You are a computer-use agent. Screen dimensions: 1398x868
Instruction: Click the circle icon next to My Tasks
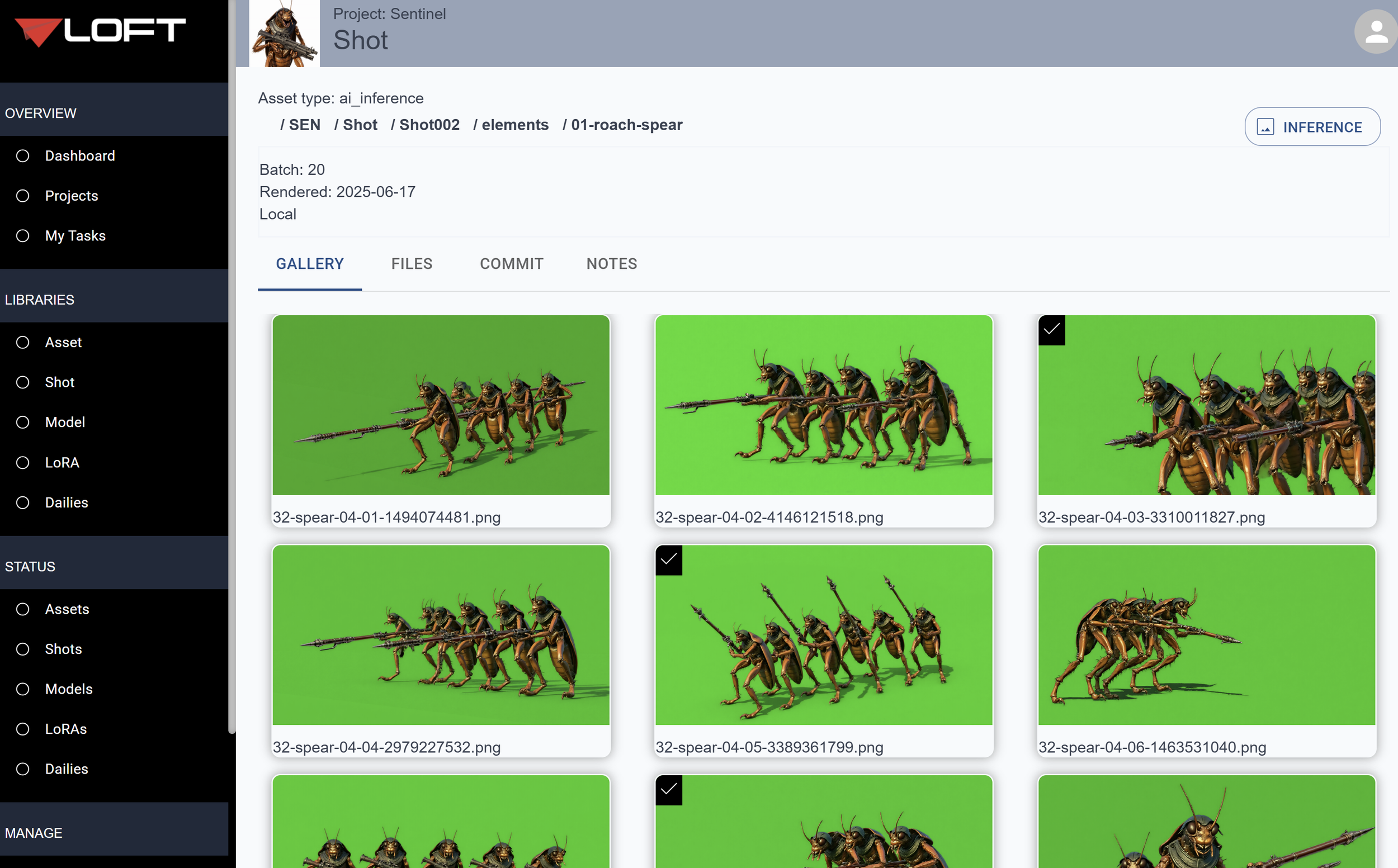(22, 235)
